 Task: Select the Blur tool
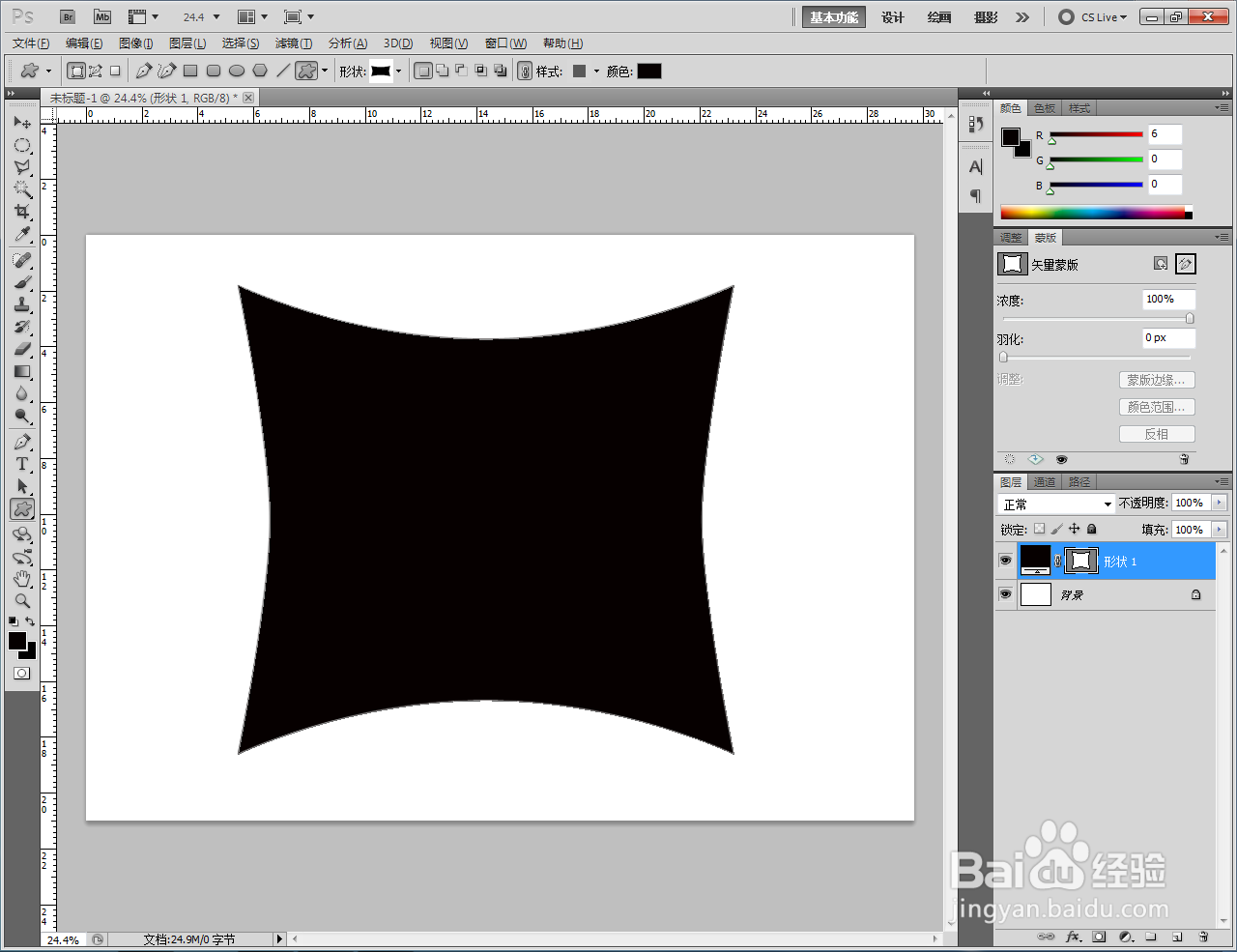(22, 393)
